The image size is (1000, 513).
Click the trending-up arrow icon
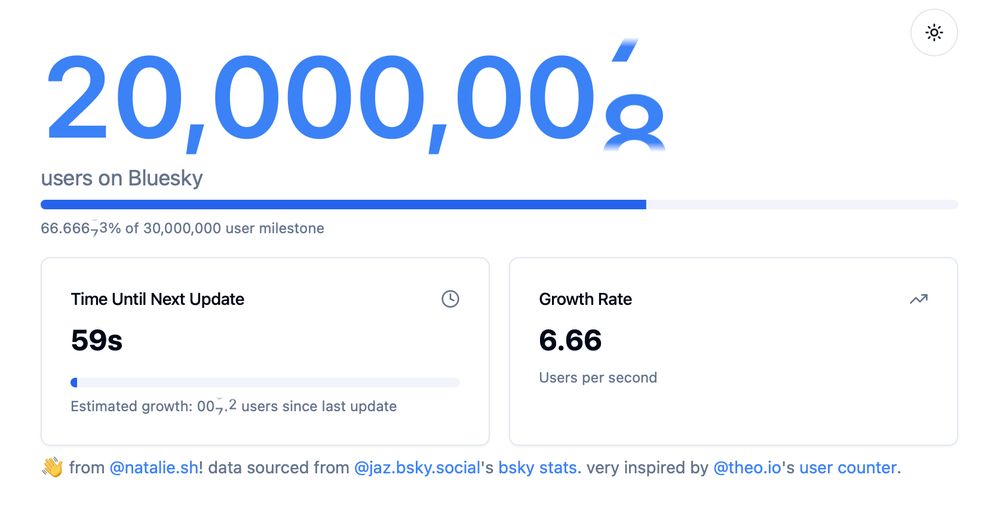click(918, 299)
